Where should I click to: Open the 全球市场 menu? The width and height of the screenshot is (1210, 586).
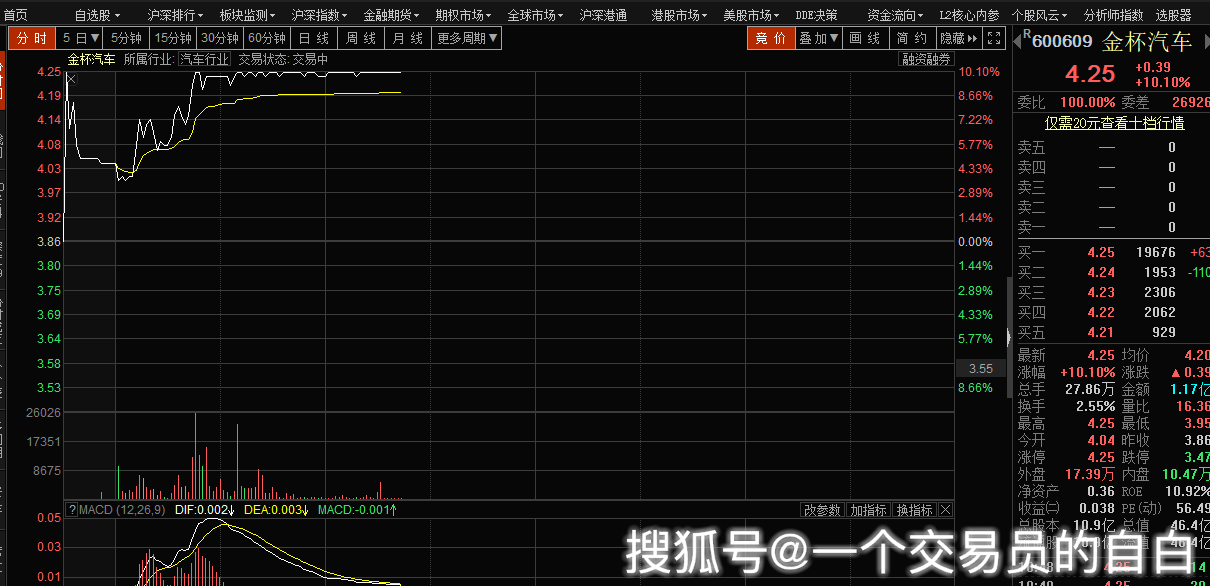tap(535, 15)
